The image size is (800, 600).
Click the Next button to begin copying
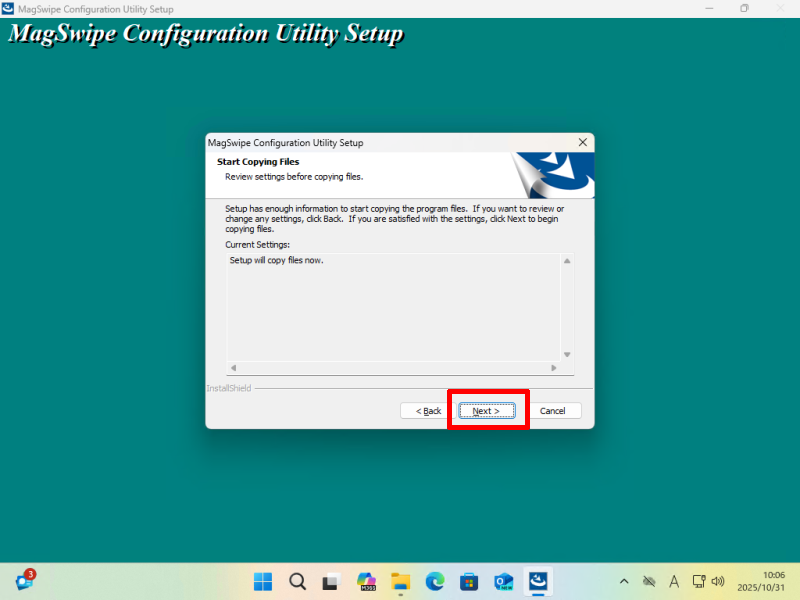coord(486,411)
